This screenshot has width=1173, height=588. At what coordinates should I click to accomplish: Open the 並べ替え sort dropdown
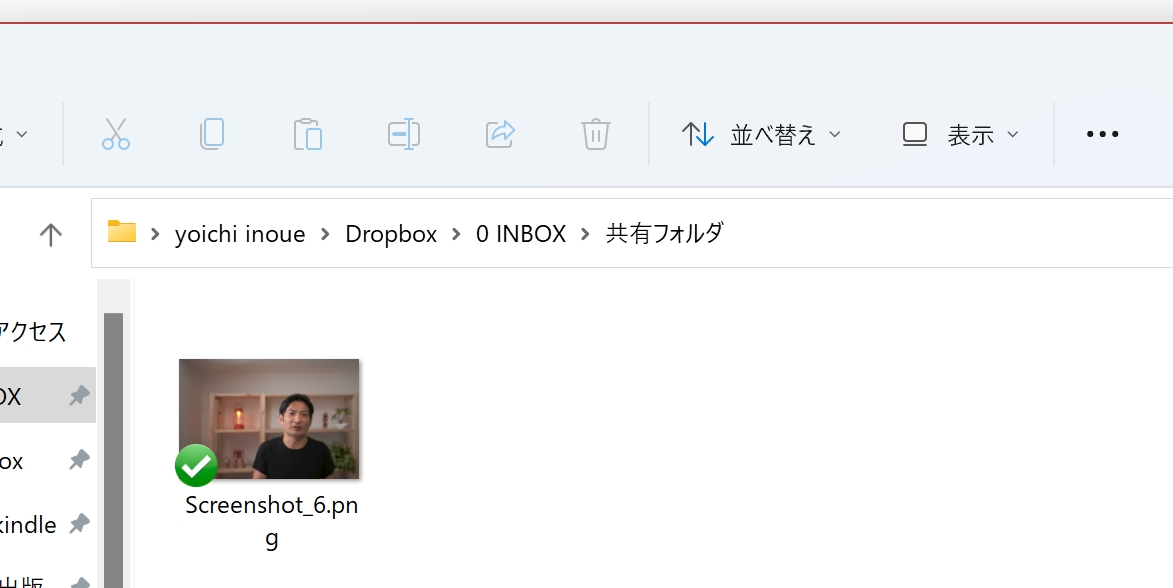pos(761,134)
